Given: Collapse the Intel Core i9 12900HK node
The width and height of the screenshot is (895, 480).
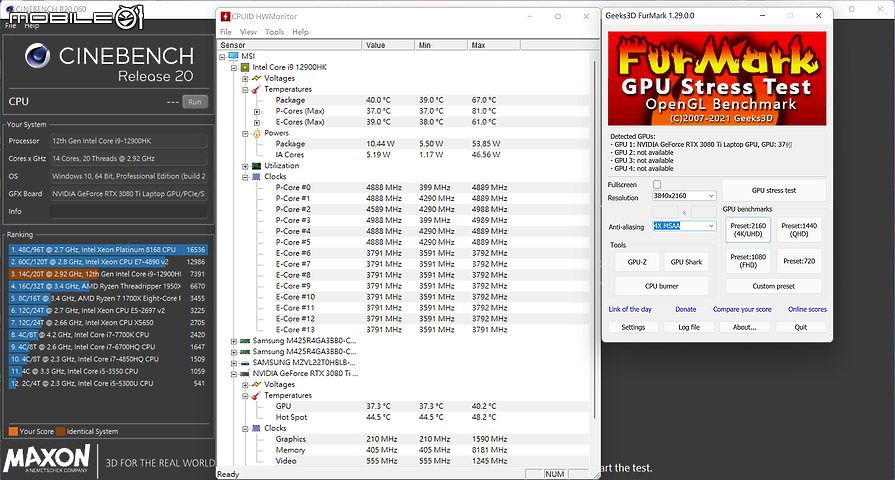Looking at the screenshot, I should point(233,67).
